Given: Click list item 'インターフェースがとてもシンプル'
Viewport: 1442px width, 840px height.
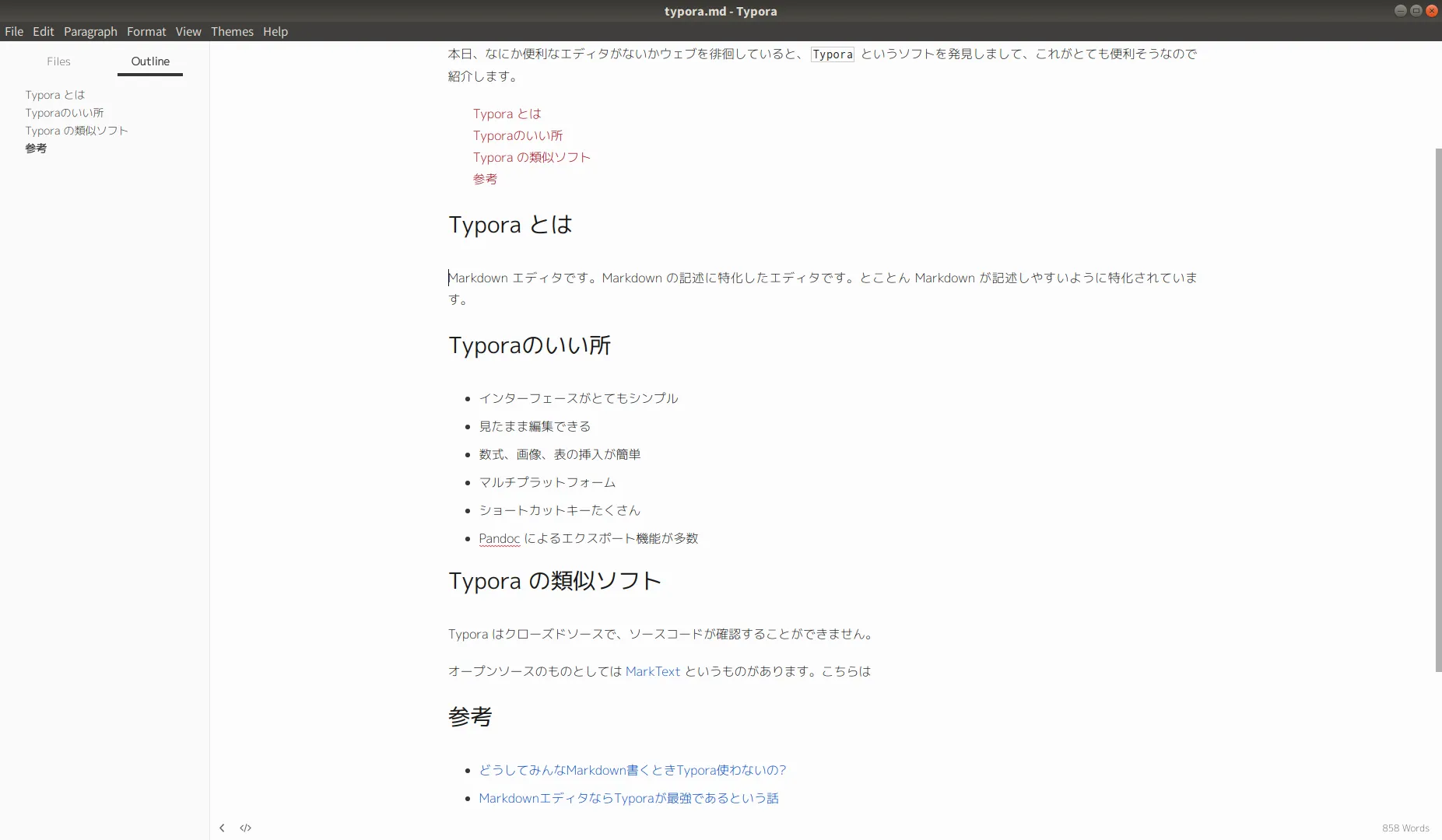Looking at the screenshot, I should 578,398.
